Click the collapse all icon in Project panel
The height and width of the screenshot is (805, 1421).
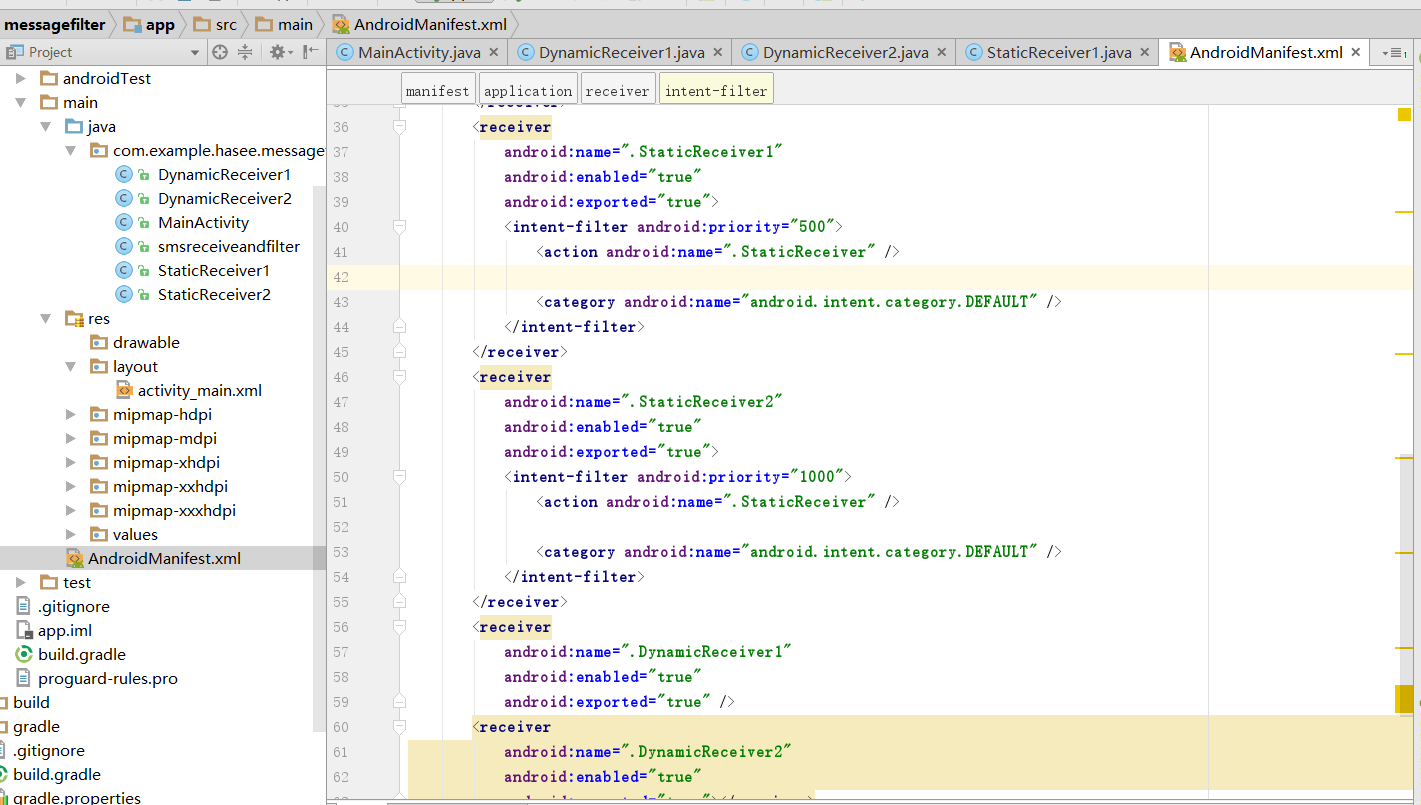pyautogui.click(x=245, y=52)
